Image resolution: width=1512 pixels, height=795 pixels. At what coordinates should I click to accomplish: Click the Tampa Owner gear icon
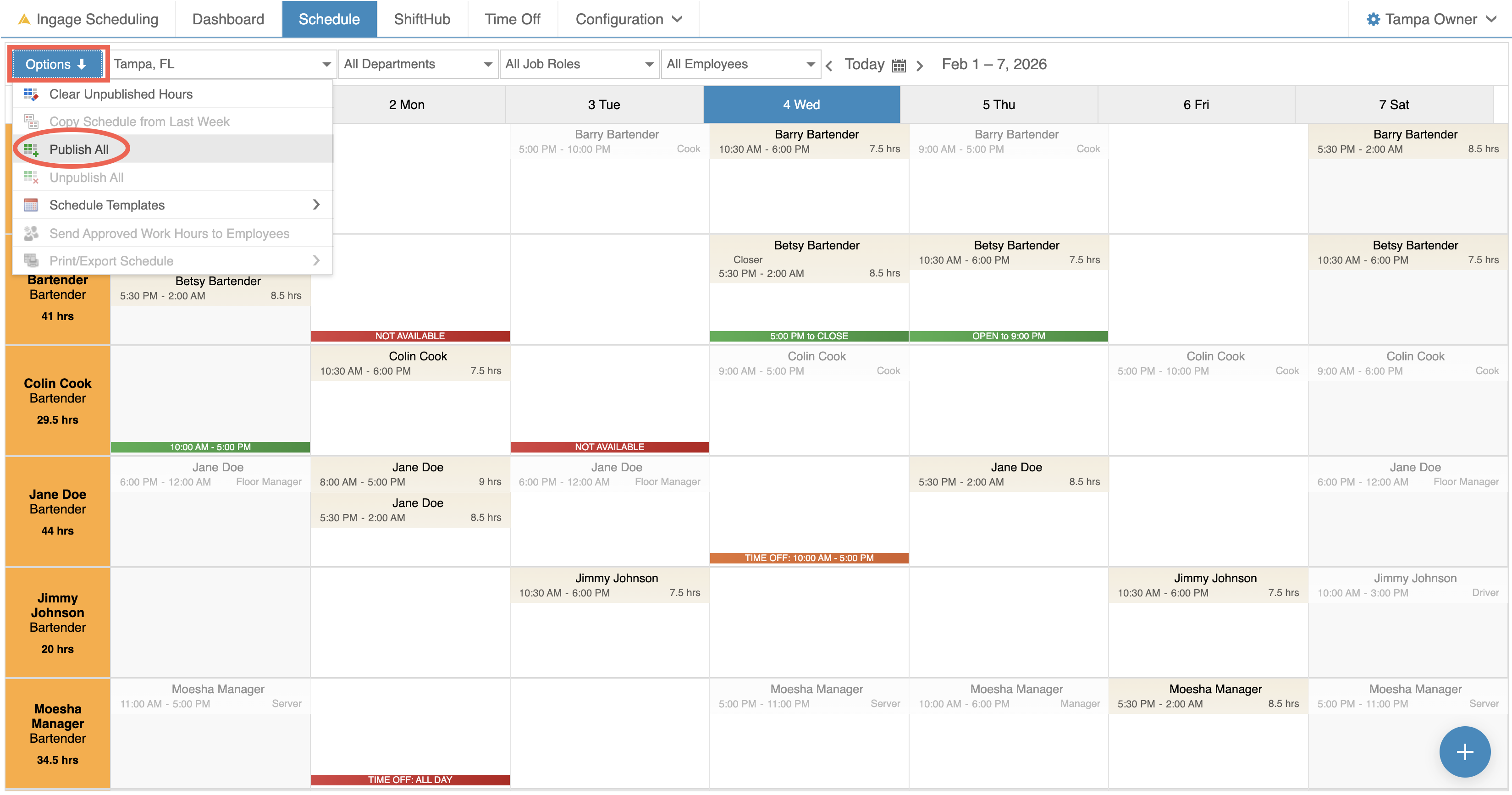pyautogui.click(x=1373, y=19)
